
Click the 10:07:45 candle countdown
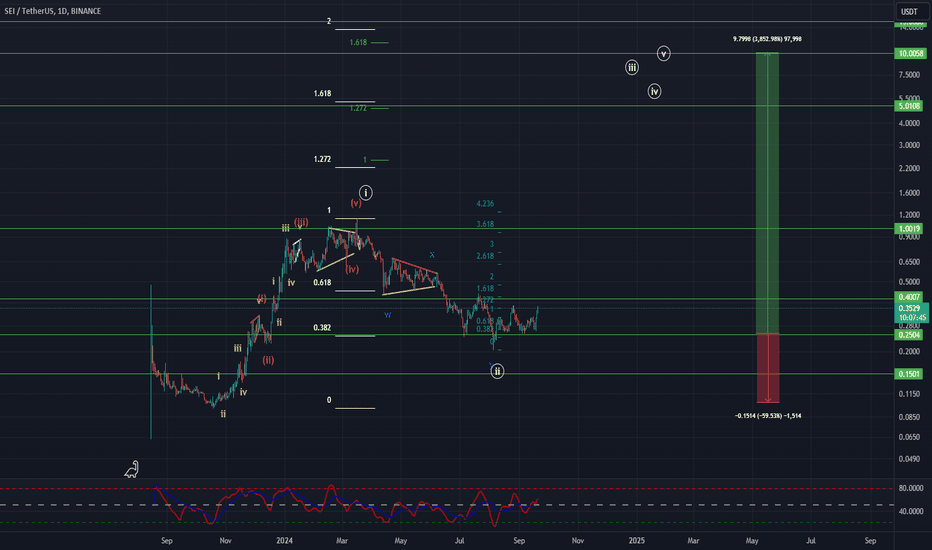(911, 318)
